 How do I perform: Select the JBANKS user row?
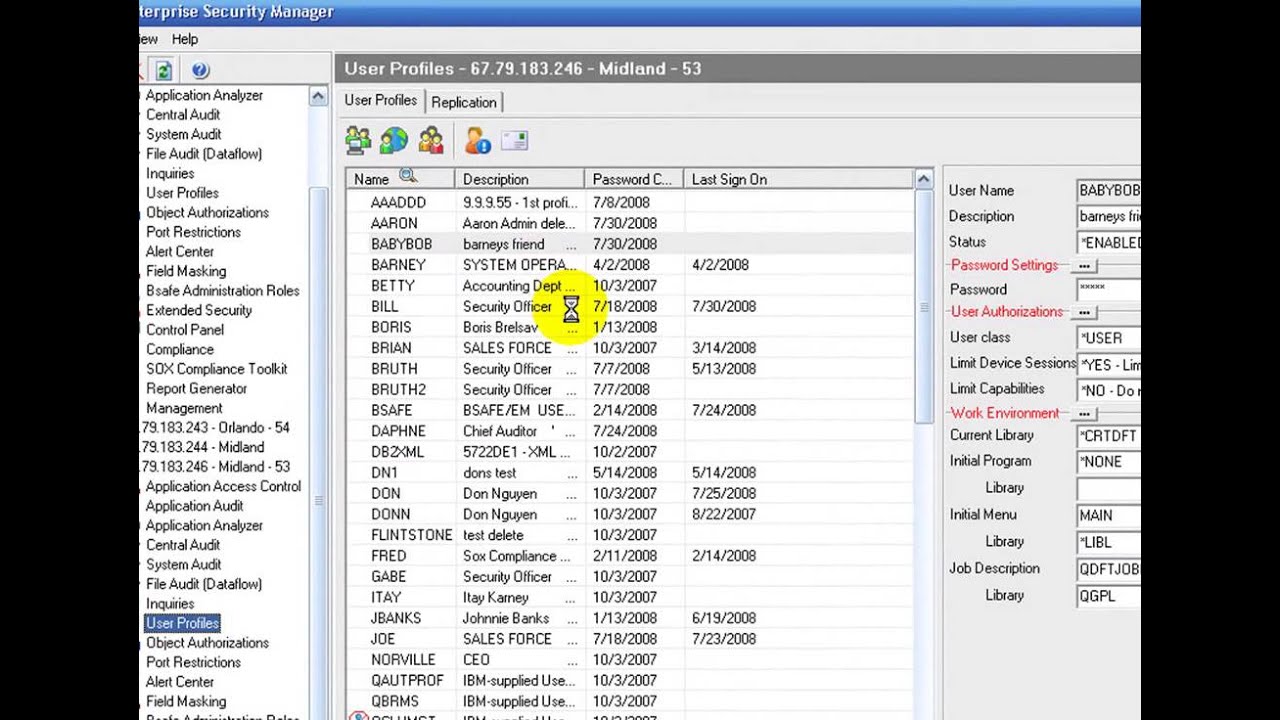point(630,619)
